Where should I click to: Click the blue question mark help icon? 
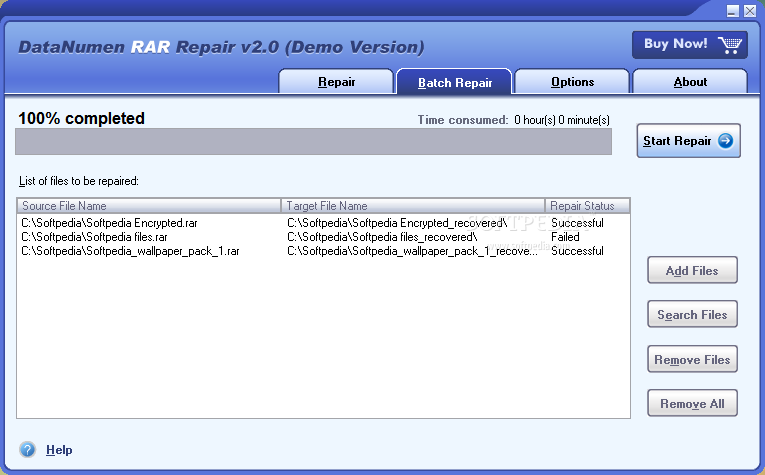[28, 449]
